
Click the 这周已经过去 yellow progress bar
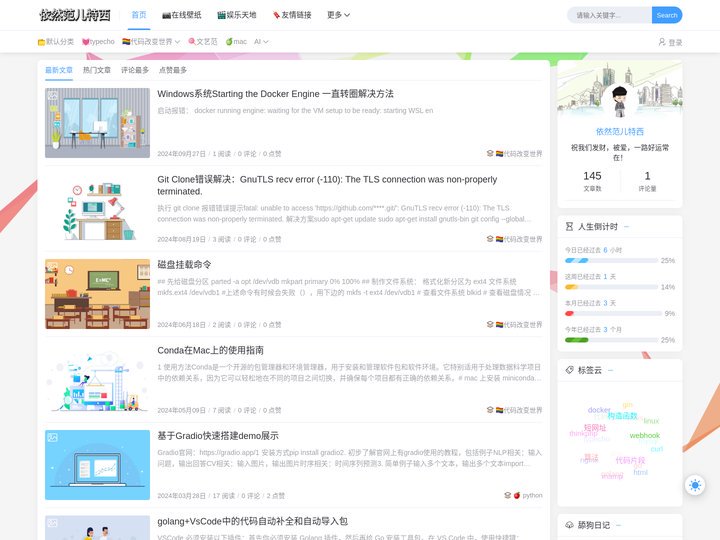click(x=611, y=287)
